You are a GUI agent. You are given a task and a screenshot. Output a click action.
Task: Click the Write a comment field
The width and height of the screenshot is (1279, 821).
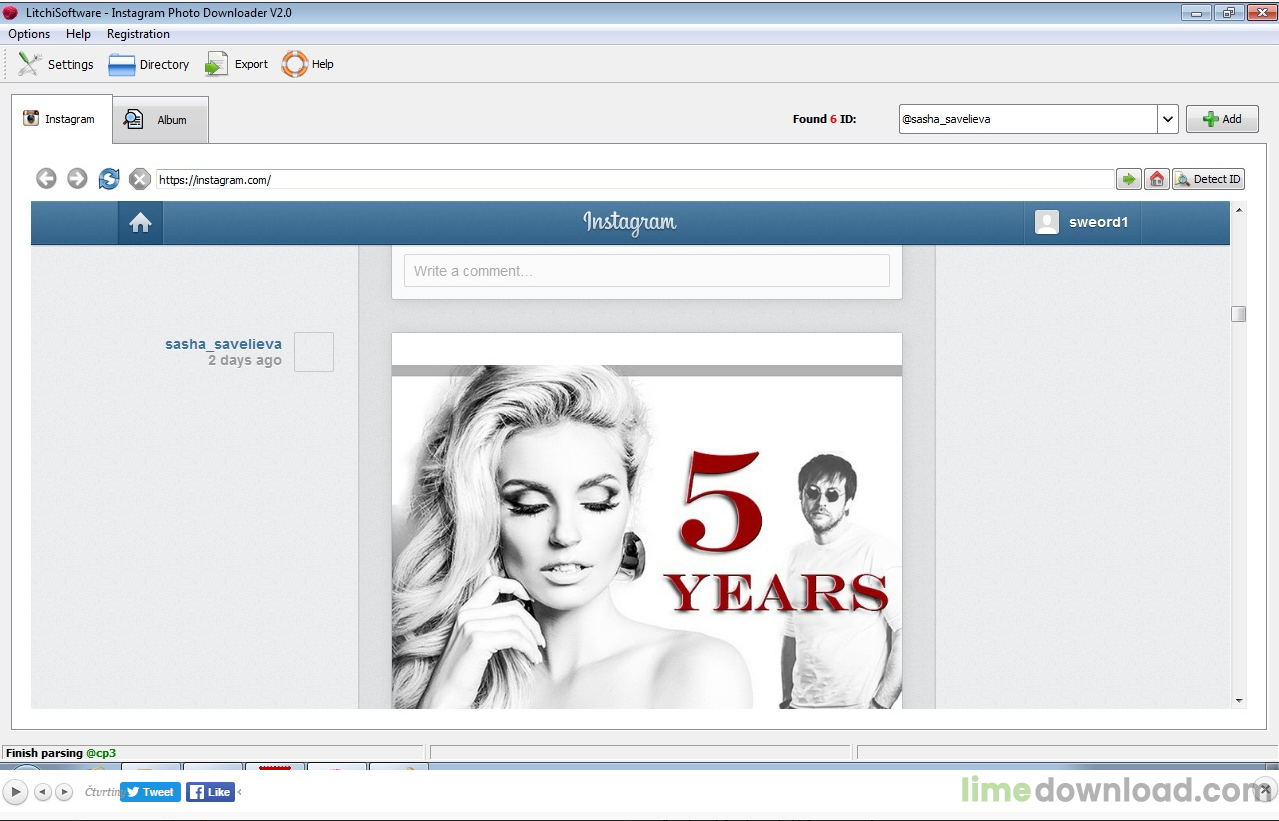coord(647,271)
